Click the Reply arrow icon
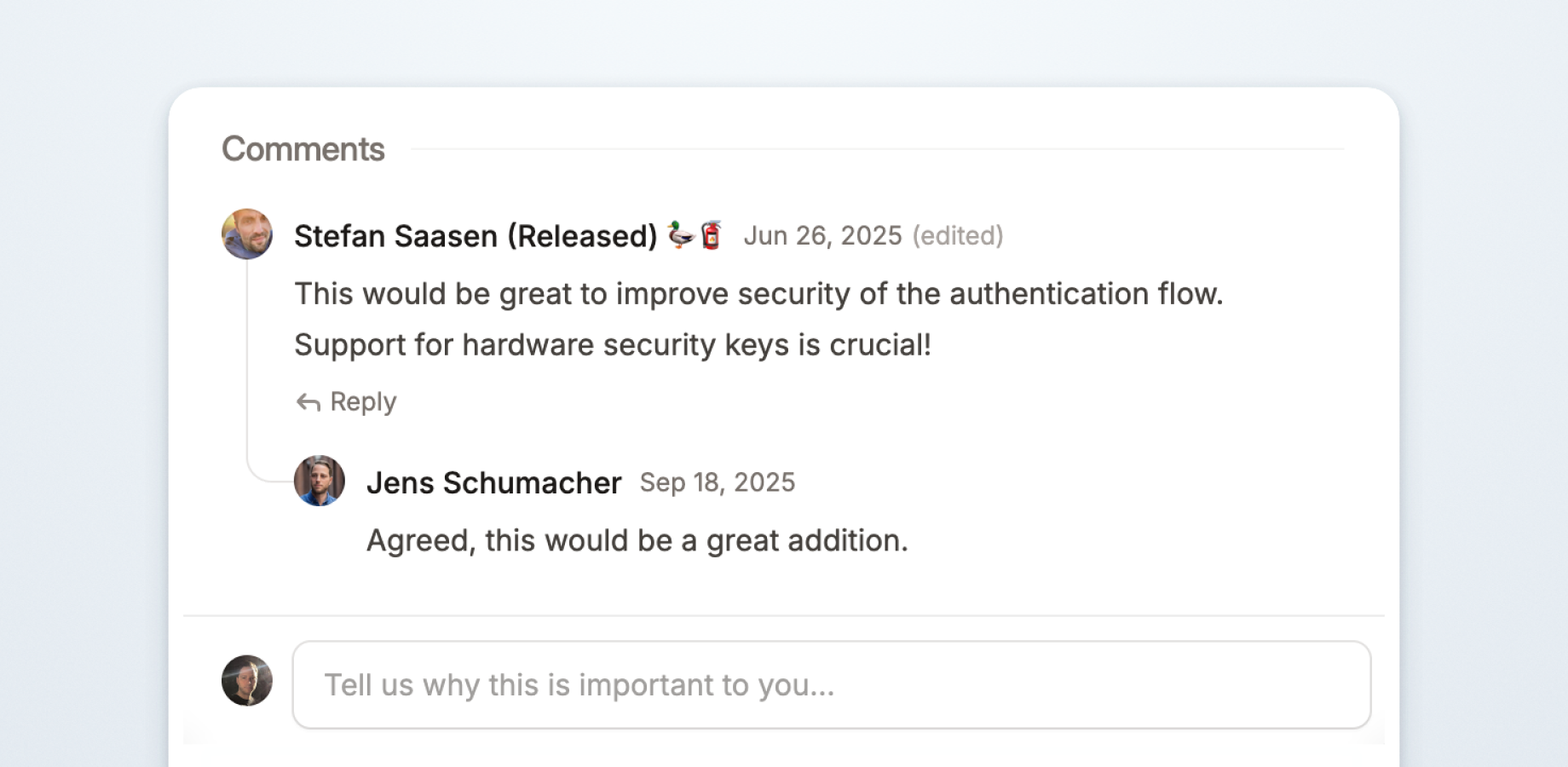The image size is (1568, 767). click(307, 401)
